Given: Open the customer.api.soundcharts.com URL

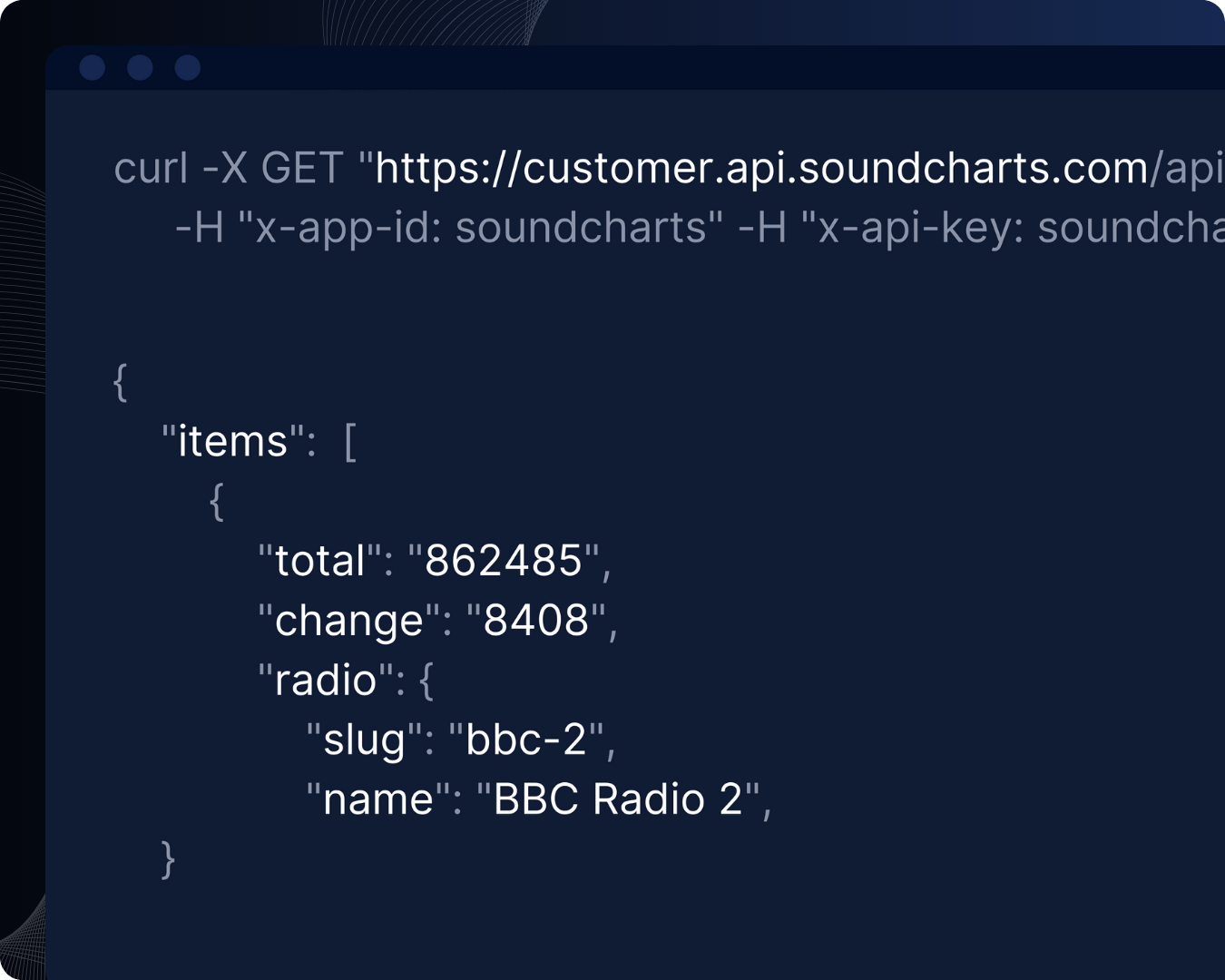Looking at the screenshot, I should (x=762, y=169).
